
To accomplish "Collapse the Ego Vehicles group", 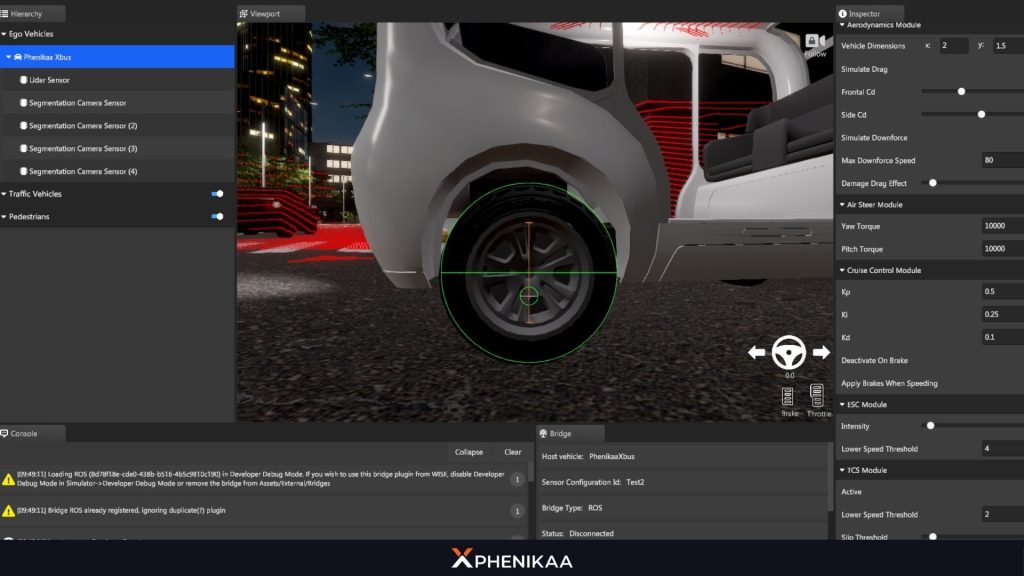I will click(x=4, y=34).
